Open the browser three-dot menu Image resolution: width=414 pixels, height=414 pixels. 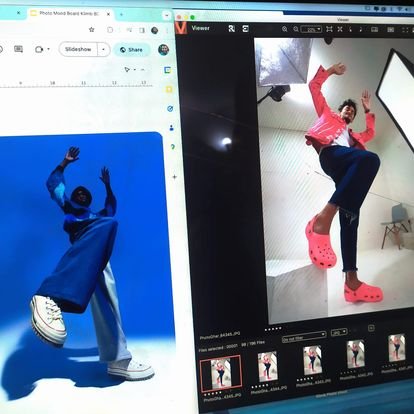(167, 30)
